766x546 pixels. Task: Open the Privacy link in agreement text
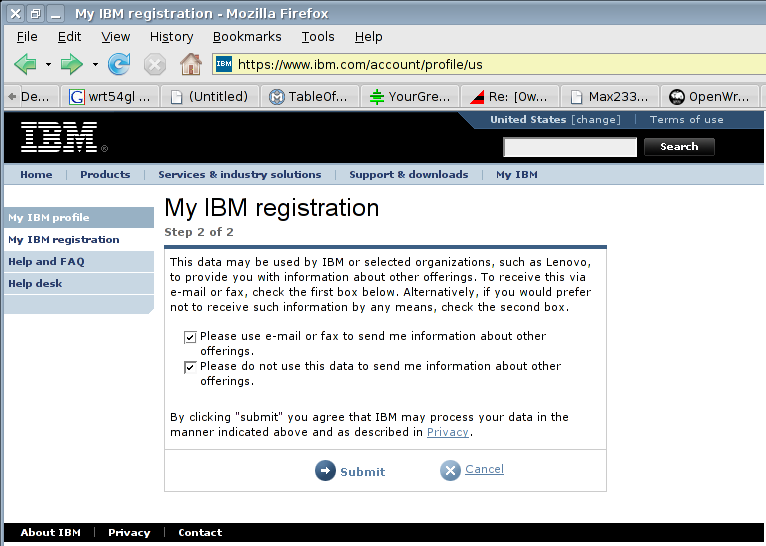click(x=447, y=432)
